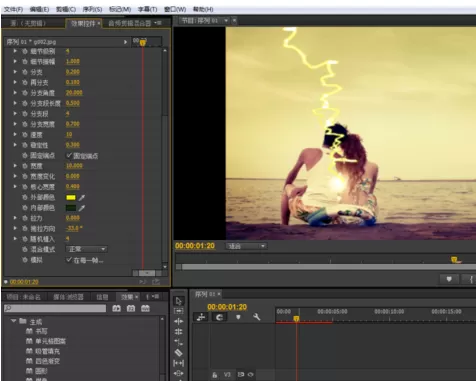Click the 分支宽度 value 0.700
This screenshot has height=381, width=476.
pos(73,124)
